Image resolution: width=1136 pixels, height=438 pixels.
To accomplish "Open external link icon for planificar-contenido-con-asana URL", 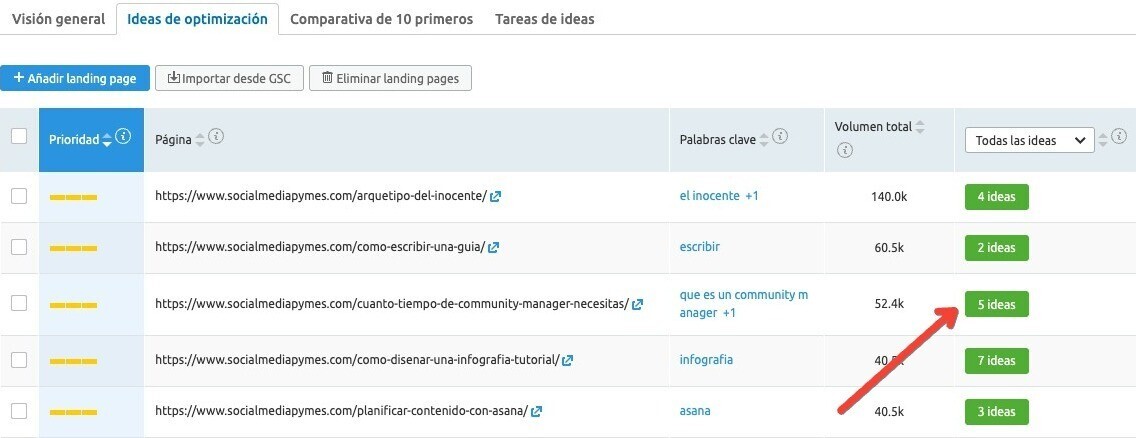I will [537, 411].
